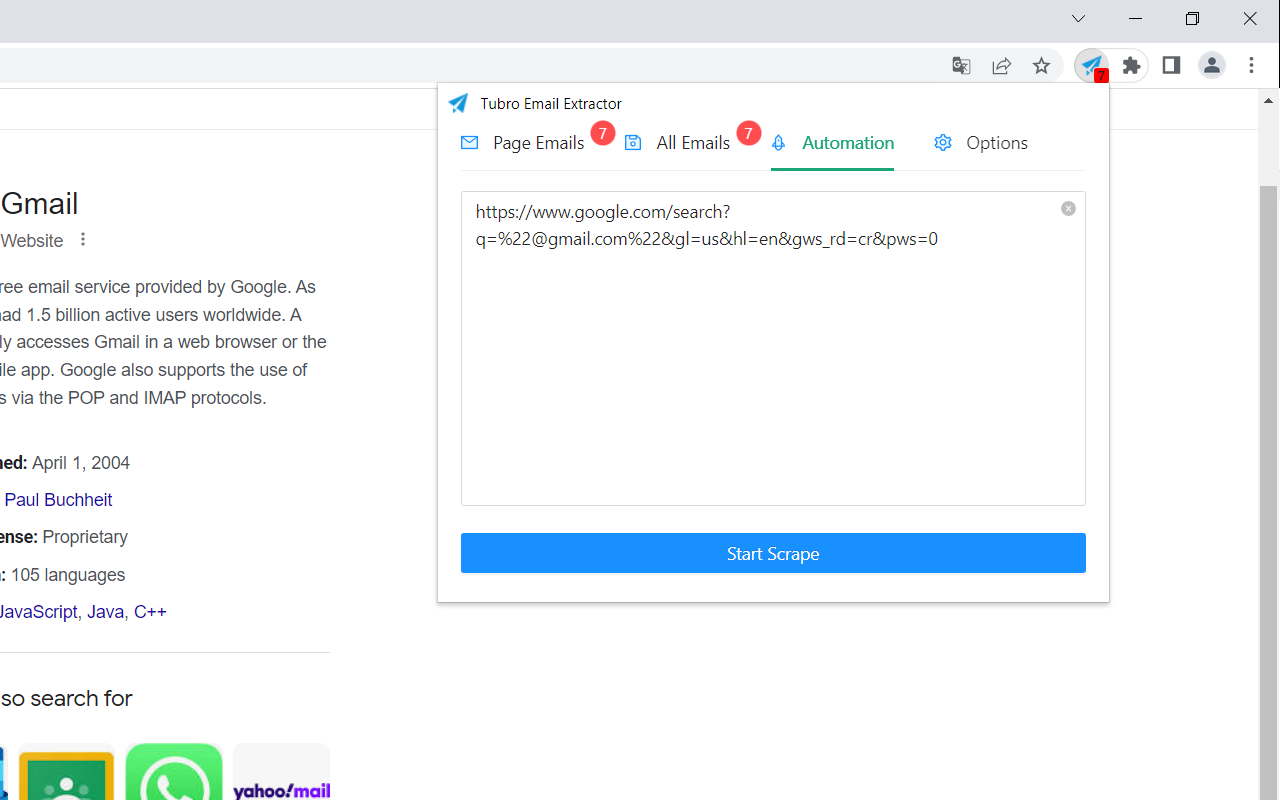Open the Tubro Email Extractor toolbar extension
The height and width of the screenshot is (800, 1280).
point(1091,66)
